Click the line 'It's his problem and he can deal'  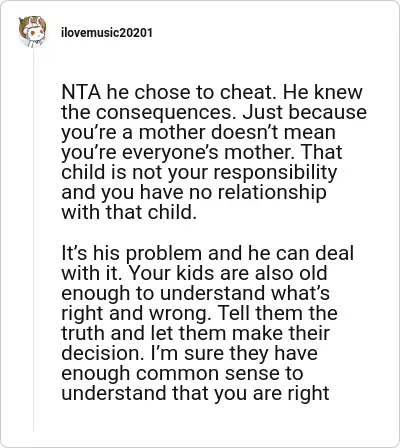tap(207, 253)
